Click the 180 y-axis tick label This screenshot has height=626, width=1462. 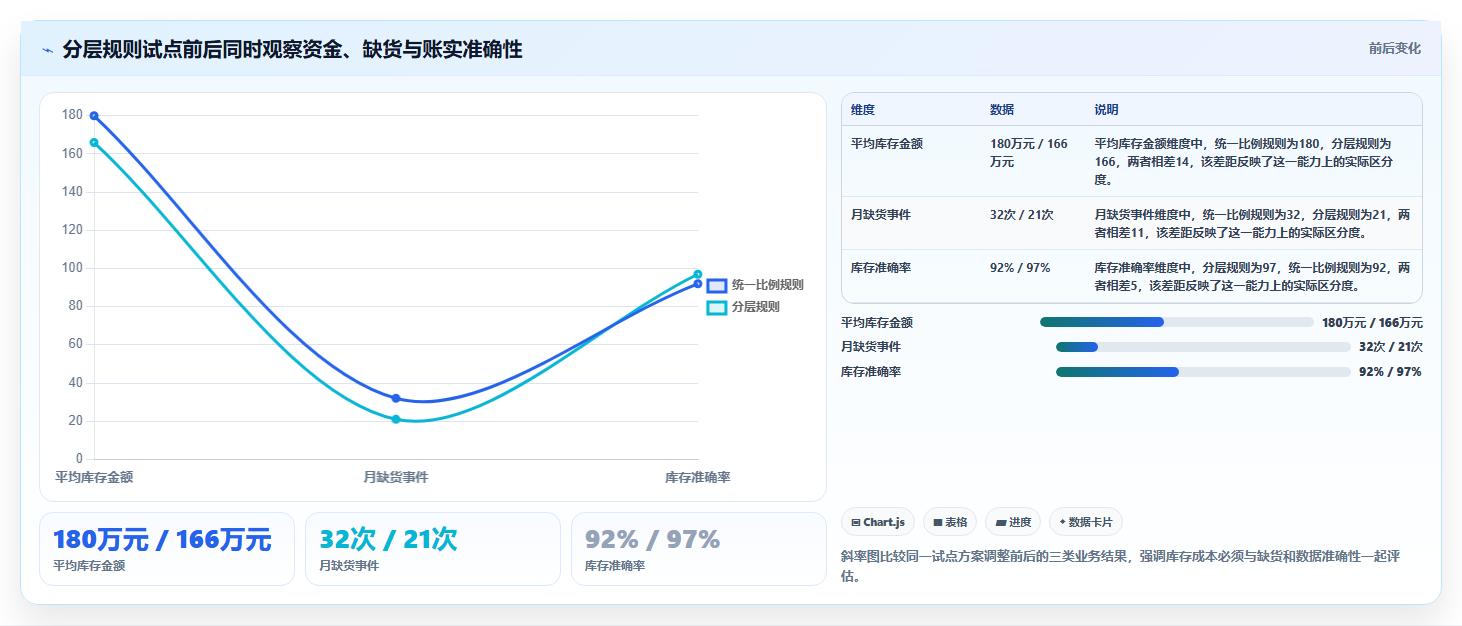[72, 115]
